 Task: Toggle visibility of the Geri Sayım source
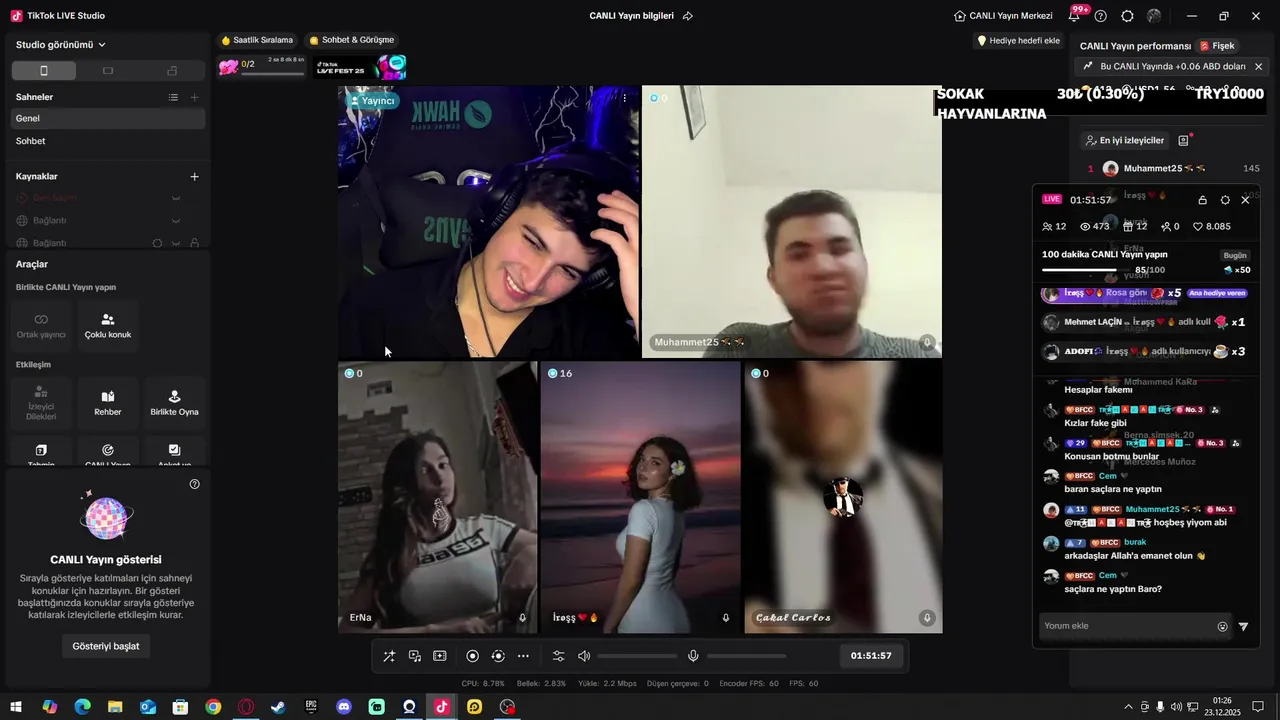pyautogui.click(x=176, y=198)
